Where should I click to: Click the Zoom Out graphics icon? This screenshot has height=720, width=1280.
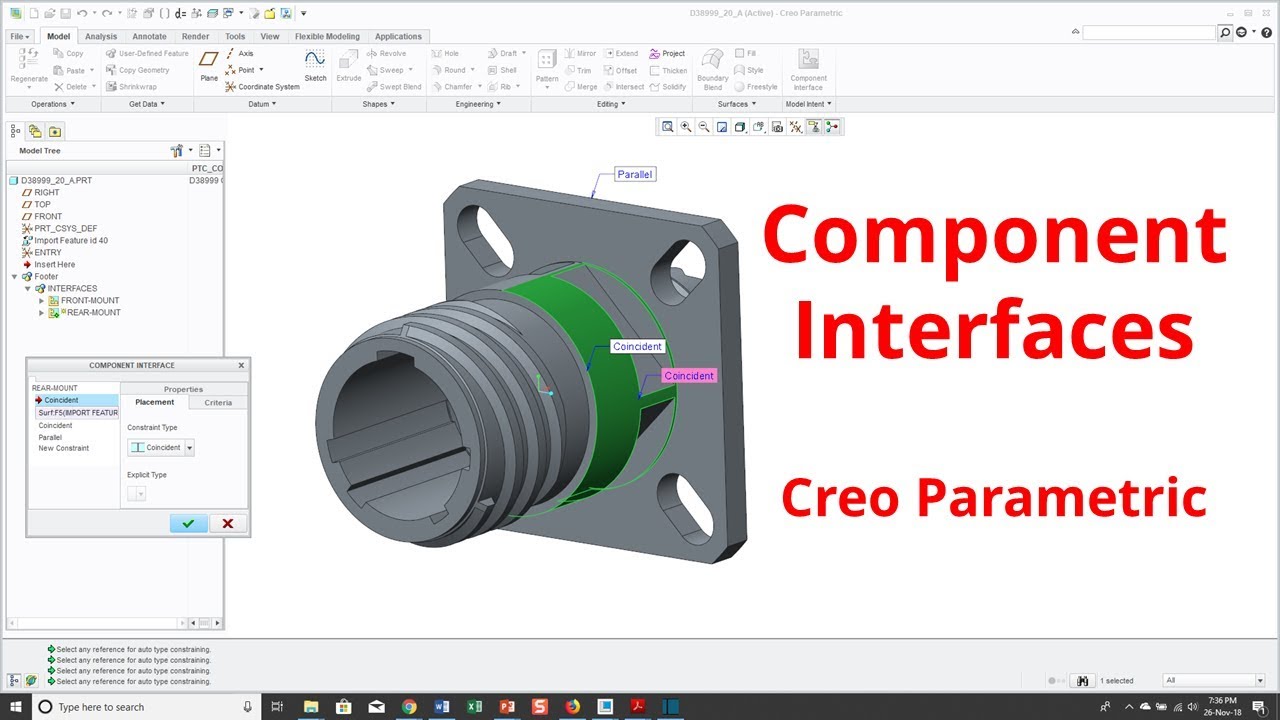(704, 127)
